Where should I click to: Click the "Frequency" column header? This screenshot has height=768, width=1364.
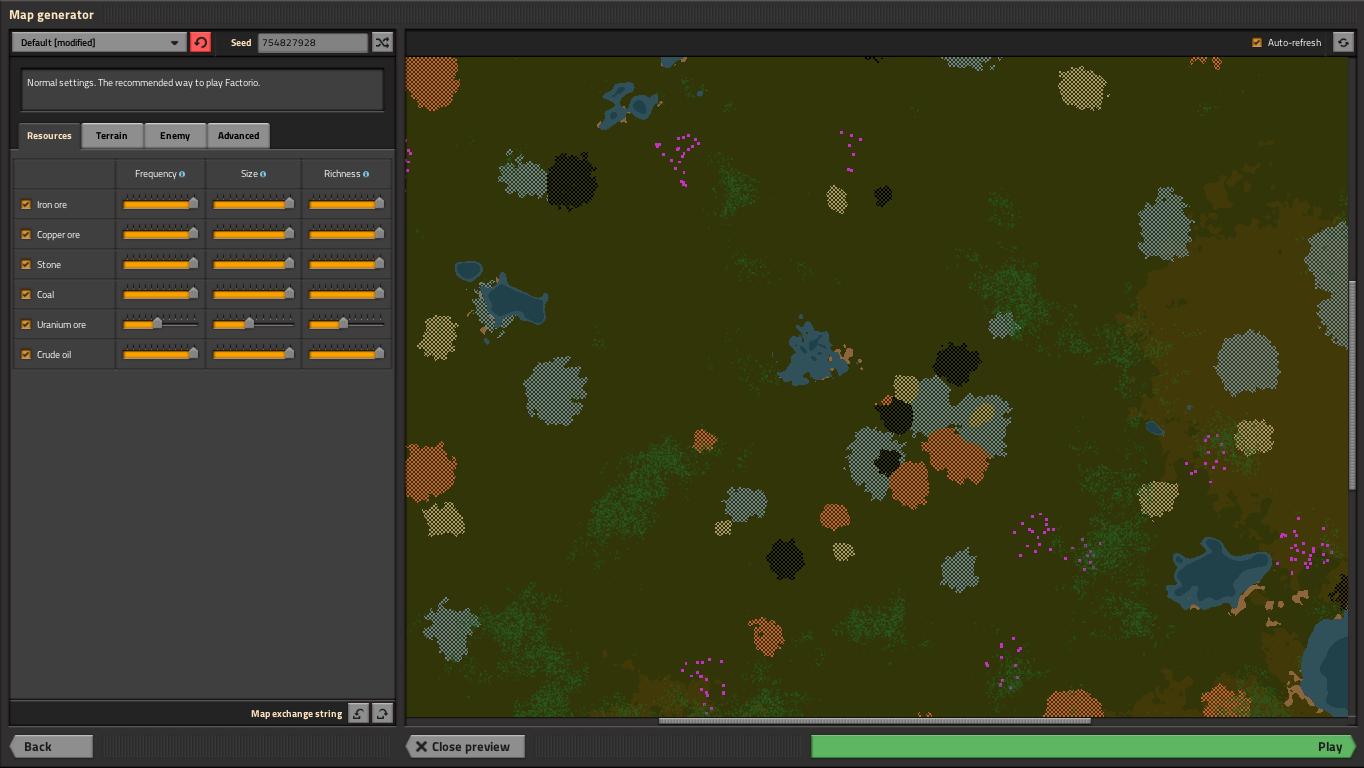pyautogui.click(x=155, y=174)
